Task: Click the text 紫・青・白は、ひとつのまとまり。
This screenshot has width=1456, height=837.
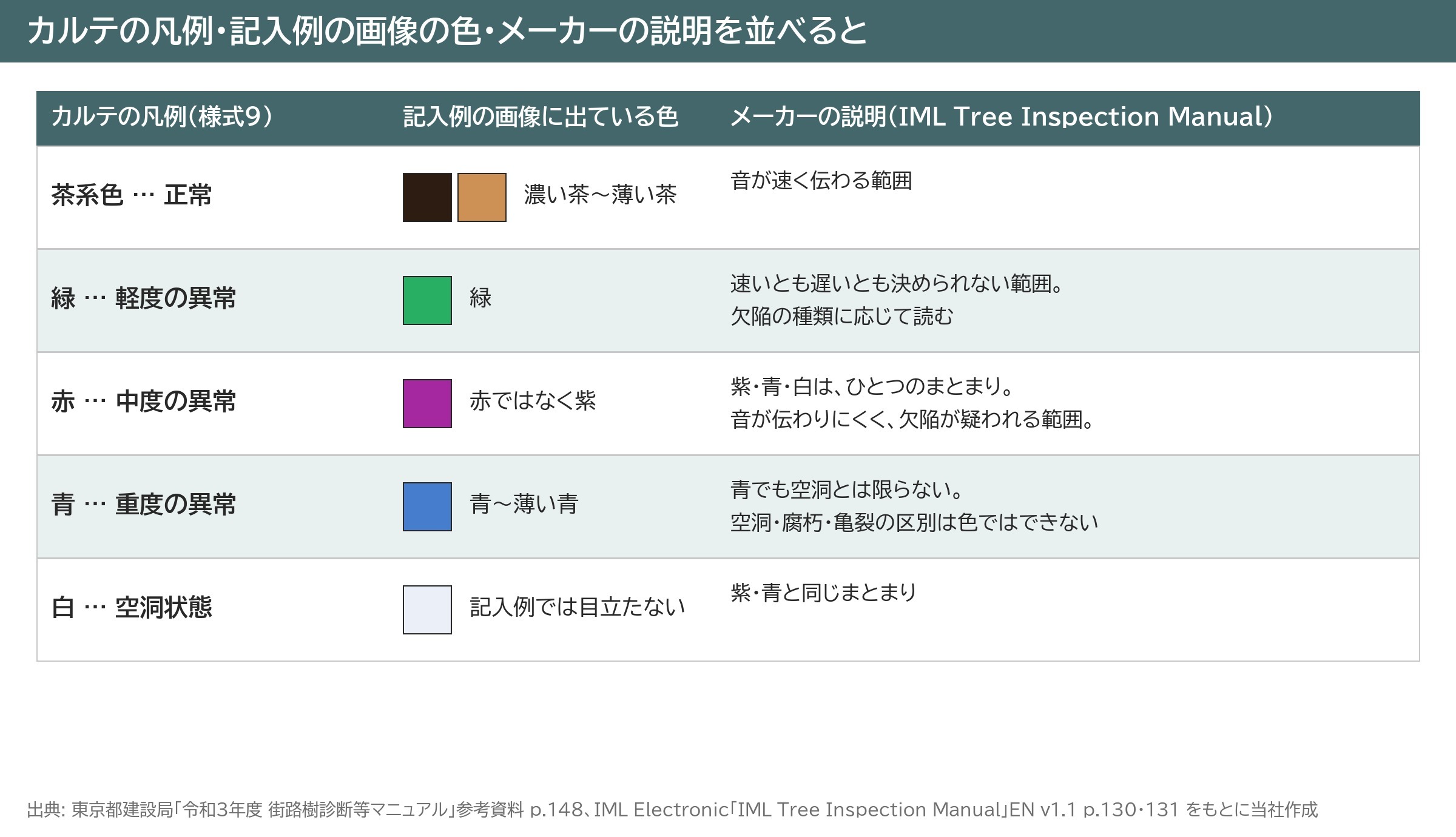Action: click(x=873, y=387)
